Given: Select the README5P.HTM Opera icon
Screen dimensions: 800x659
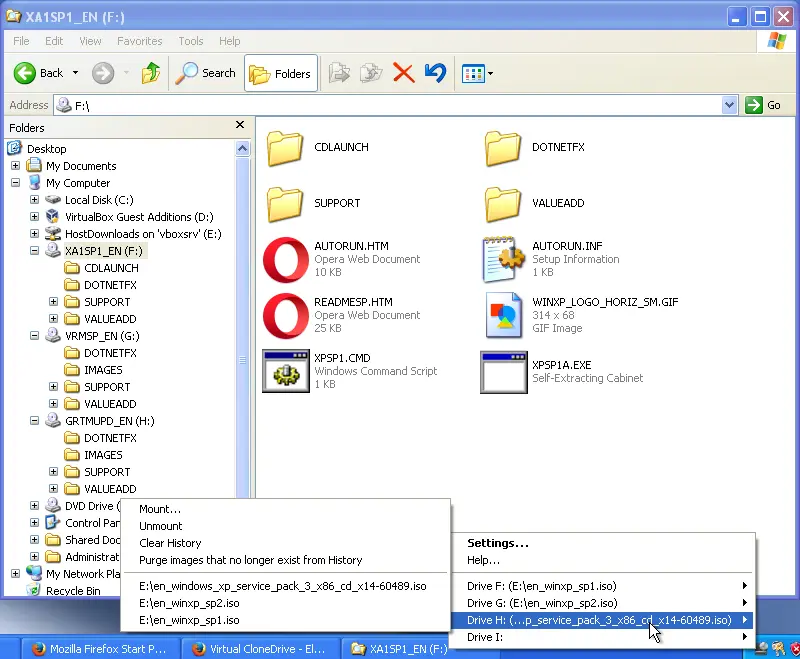Looking at the screenshot, I should (286, 316).
